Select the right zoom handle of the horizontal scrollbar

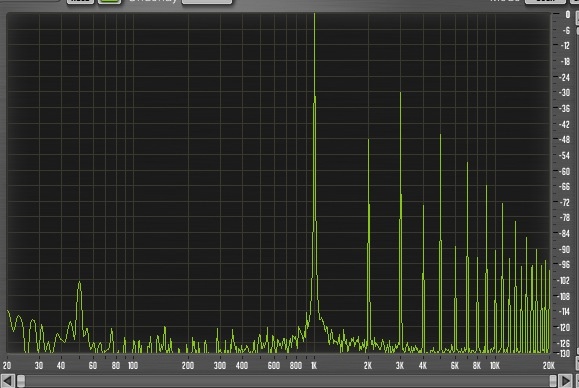pyautogui.click(x=553, y=381)
